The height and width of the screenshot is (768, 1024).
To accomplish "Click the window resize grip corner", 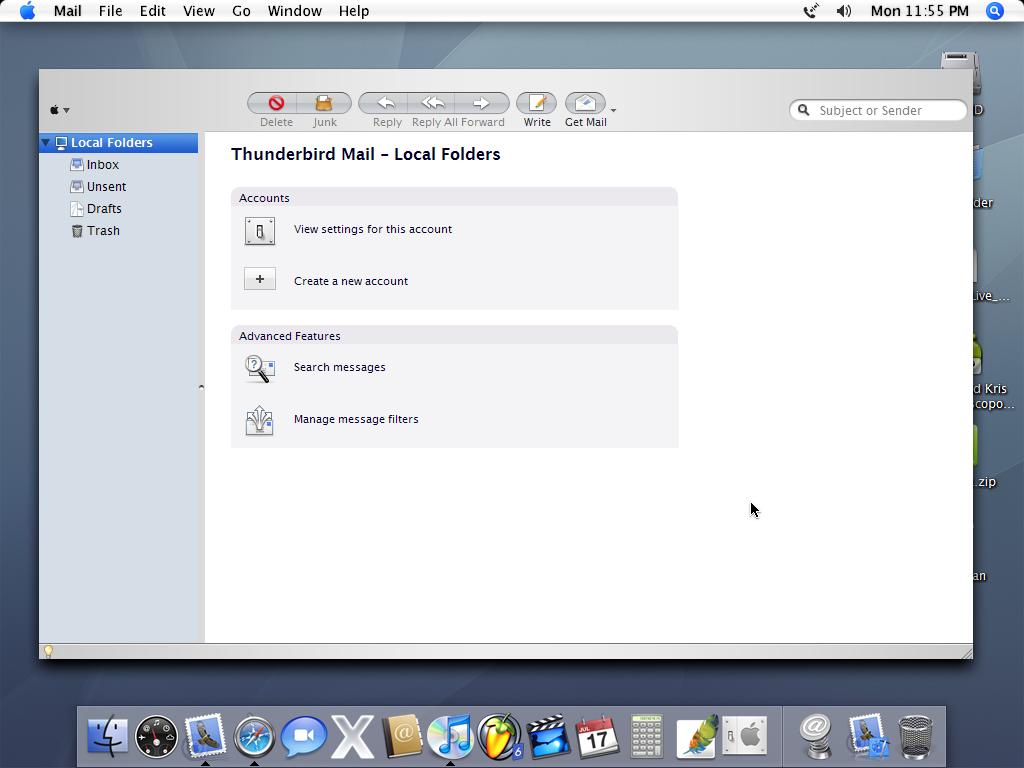I will pos(967,652).
